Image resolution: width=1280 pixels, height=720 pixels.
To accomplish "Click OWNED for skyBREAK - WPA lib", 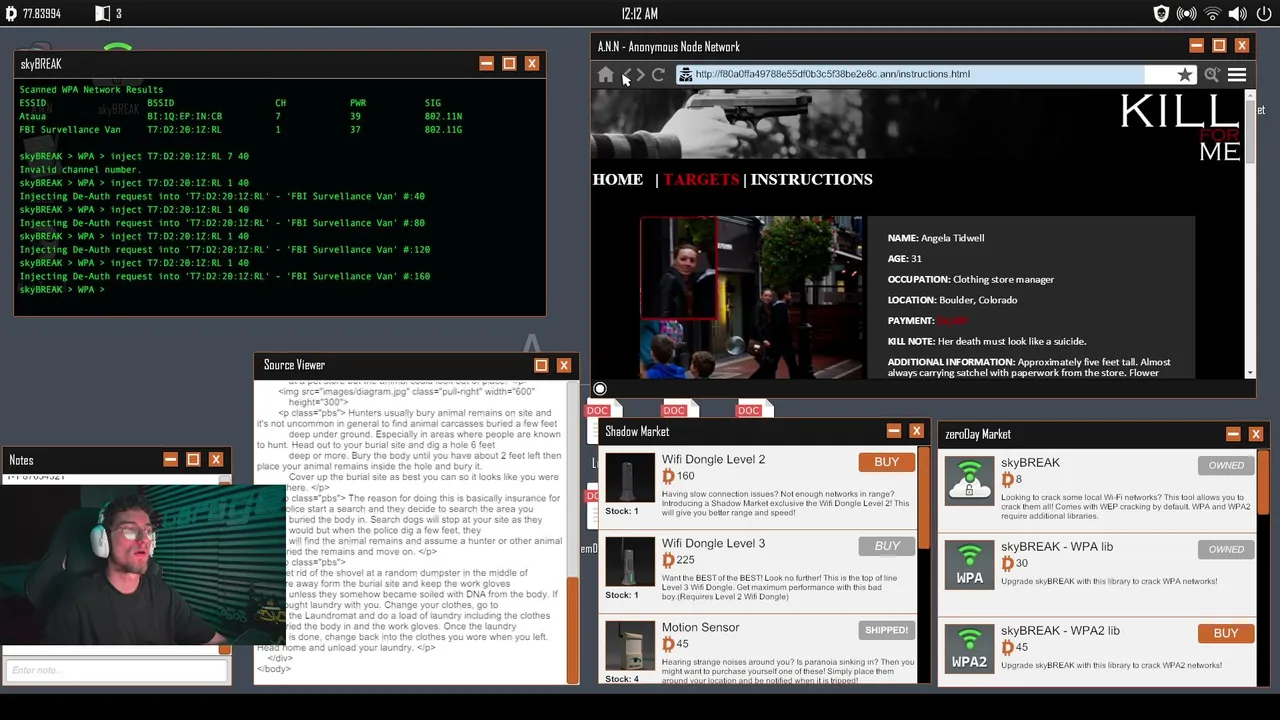I will [x=1225, y=549].
